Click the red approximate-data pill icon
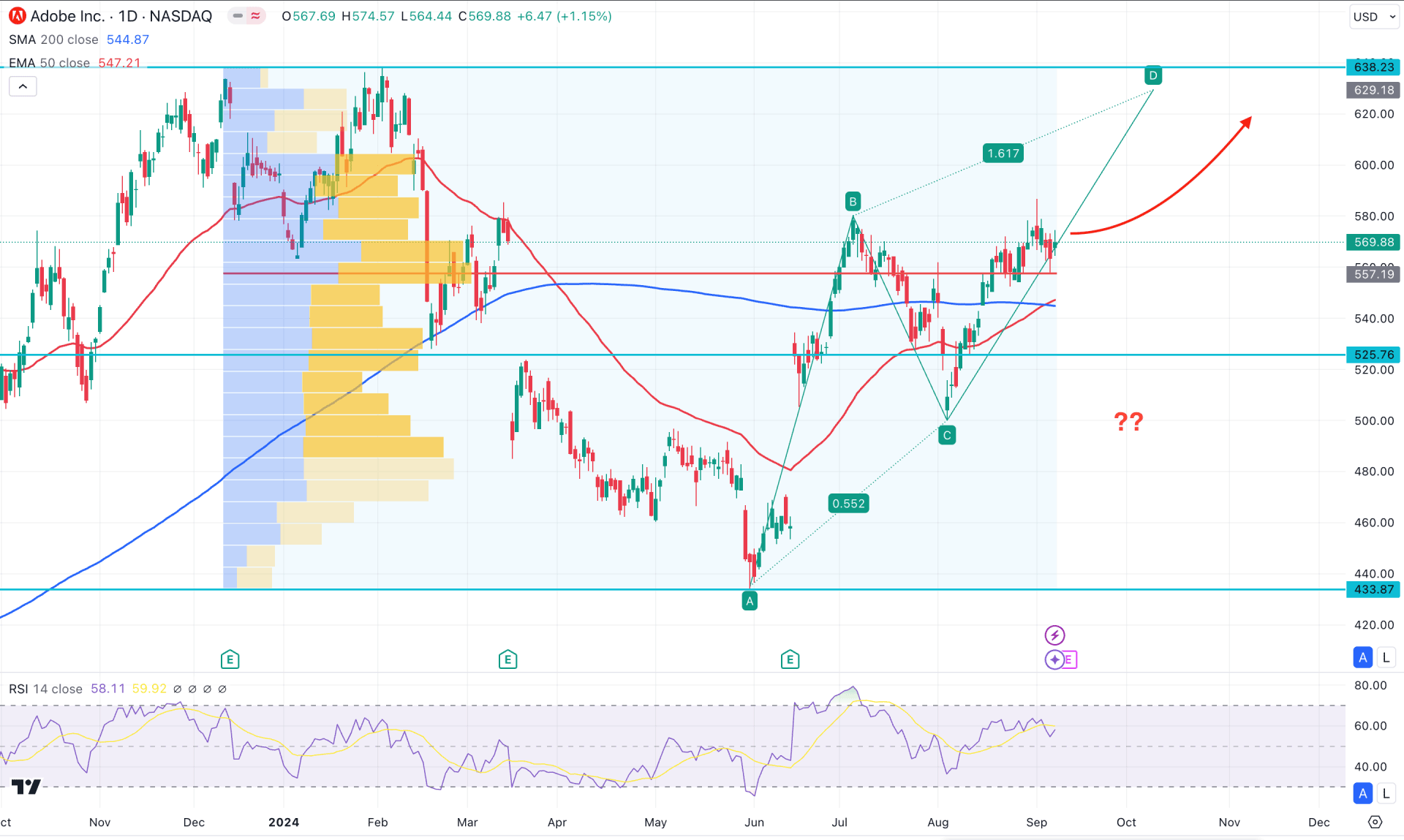Screen dimensions: 1404x840 [x=255, y=16]
